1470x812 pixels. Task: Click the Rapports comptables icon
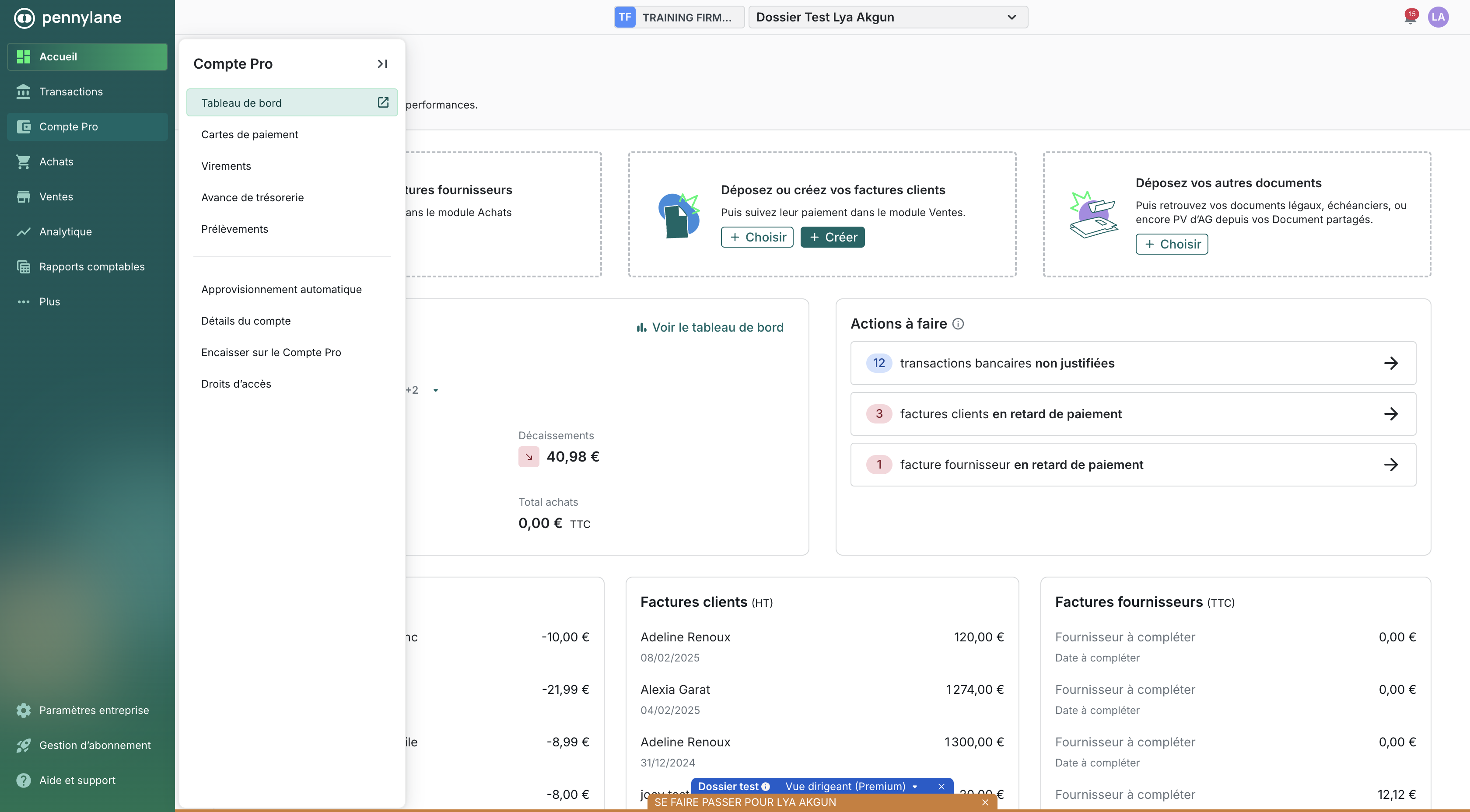[x=23, y=266]
